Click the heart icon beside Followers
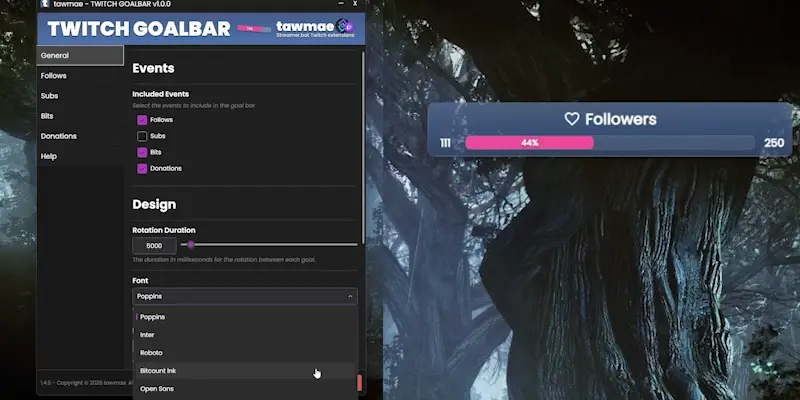 click(x=572, y=119)
